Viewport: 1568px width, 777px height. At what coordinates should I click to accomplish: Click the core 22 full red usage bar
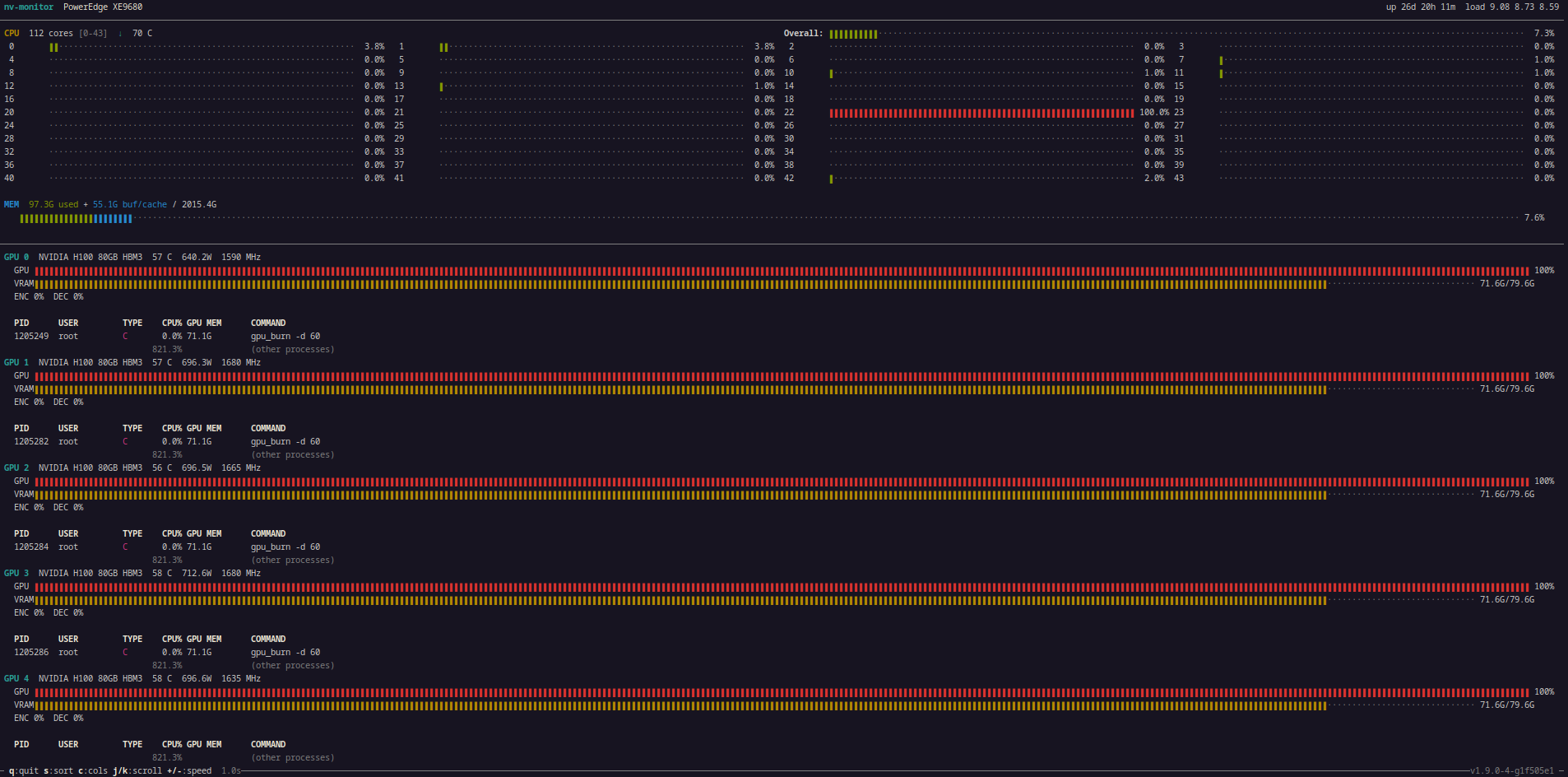[981, 113]
